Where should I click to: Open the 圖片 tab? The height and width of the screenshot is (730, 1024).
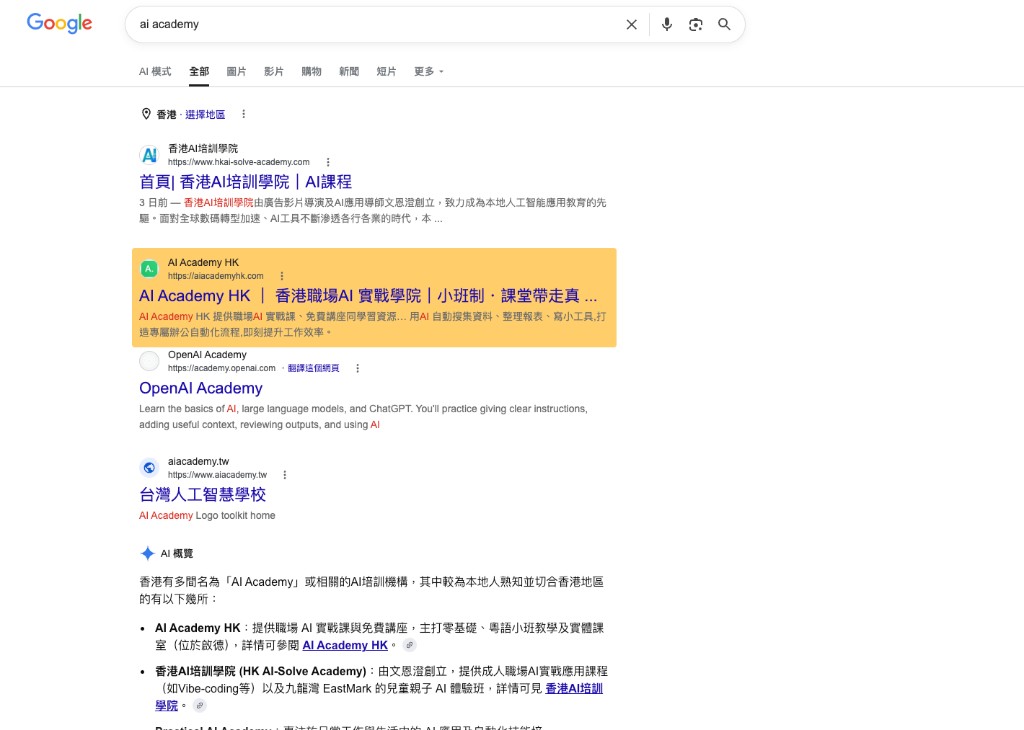(x=236, y=71)
